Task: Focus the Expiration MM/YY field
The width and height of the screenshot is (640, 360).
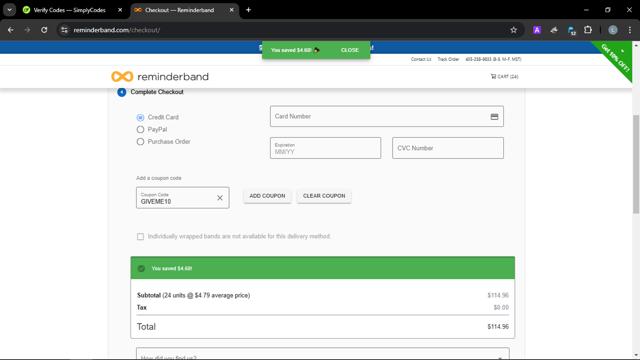Action: (325, 148)
